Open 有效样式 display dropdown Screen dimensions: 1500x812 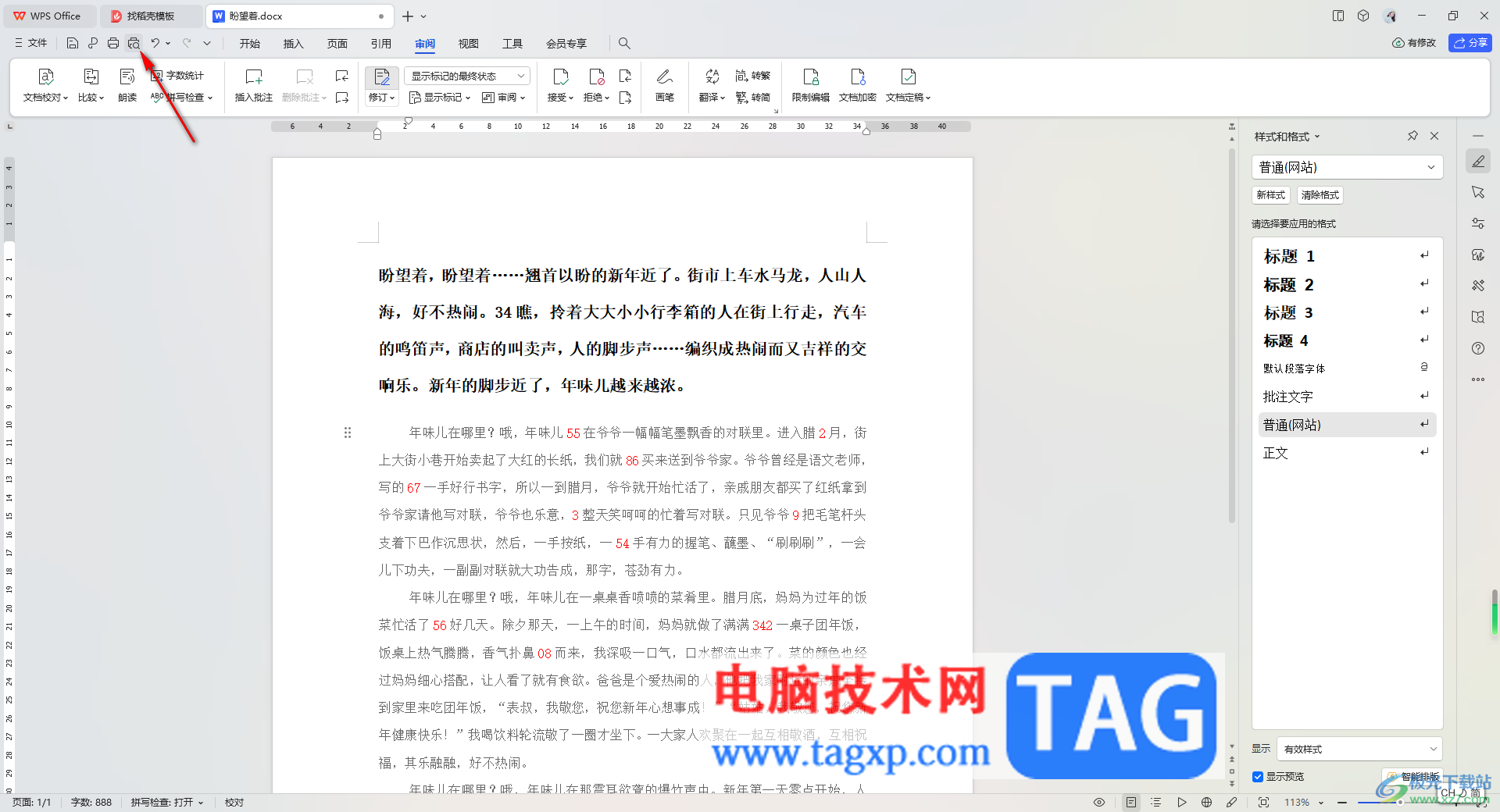[1359, 749]
